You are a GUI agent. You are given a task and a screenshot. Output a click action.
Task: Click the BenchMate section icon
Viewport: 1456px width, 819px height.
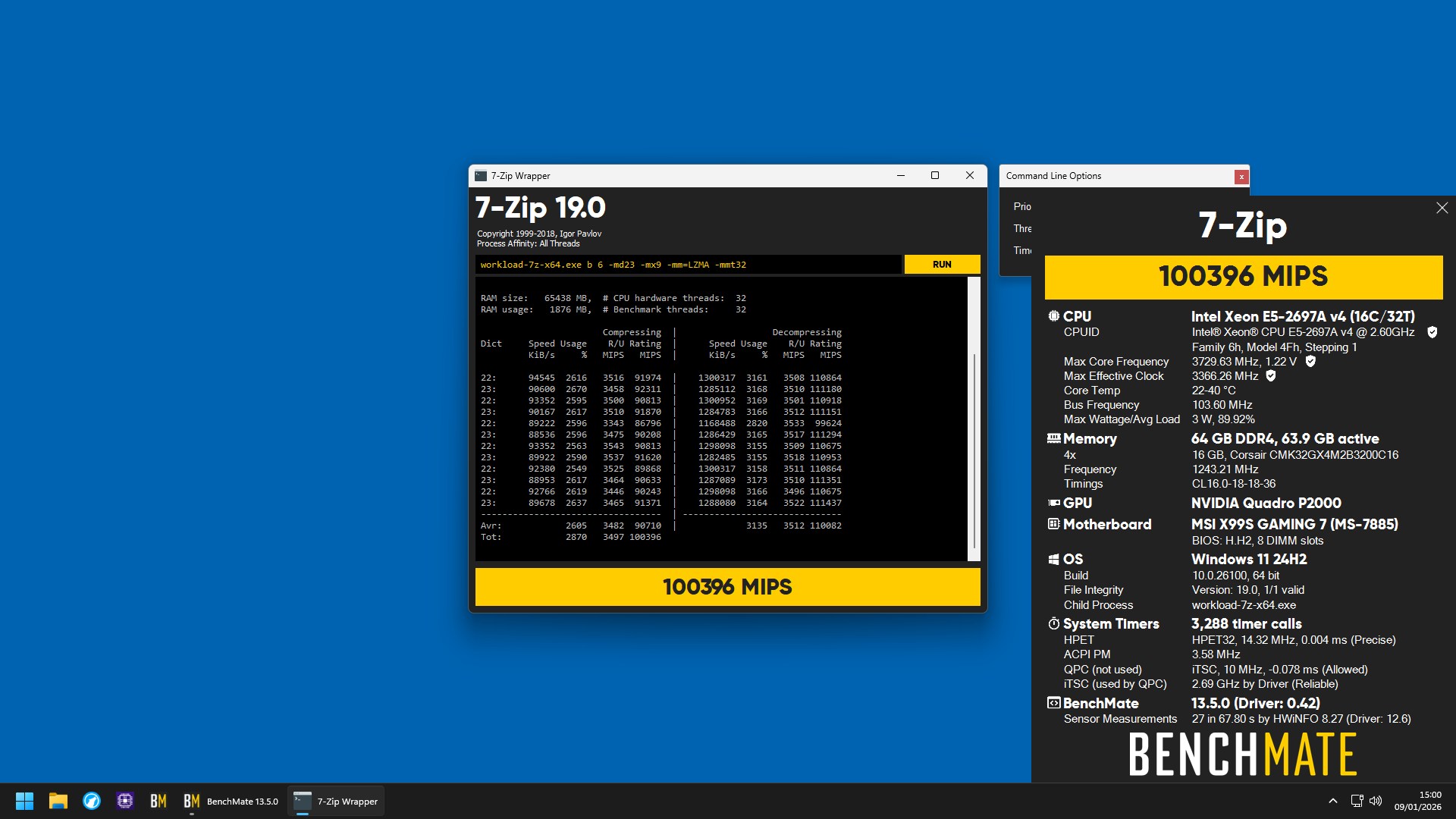click(1053, 703)
